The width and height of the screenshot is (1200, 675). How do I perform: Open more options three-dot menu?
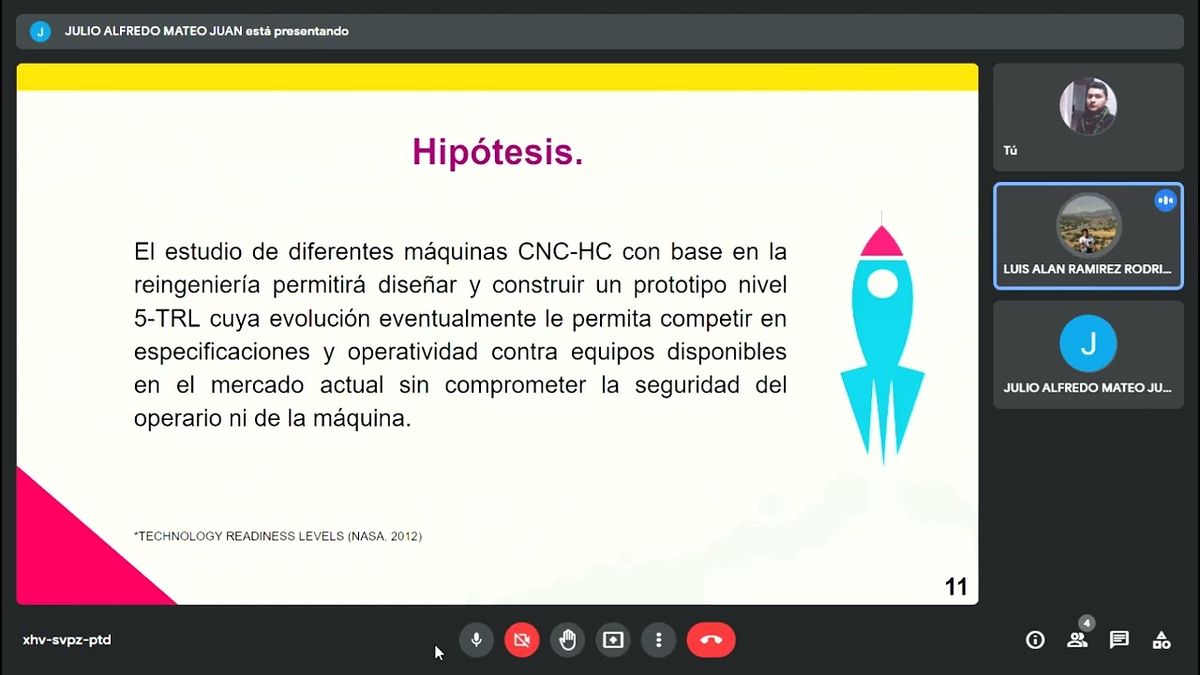coord(658,640)
